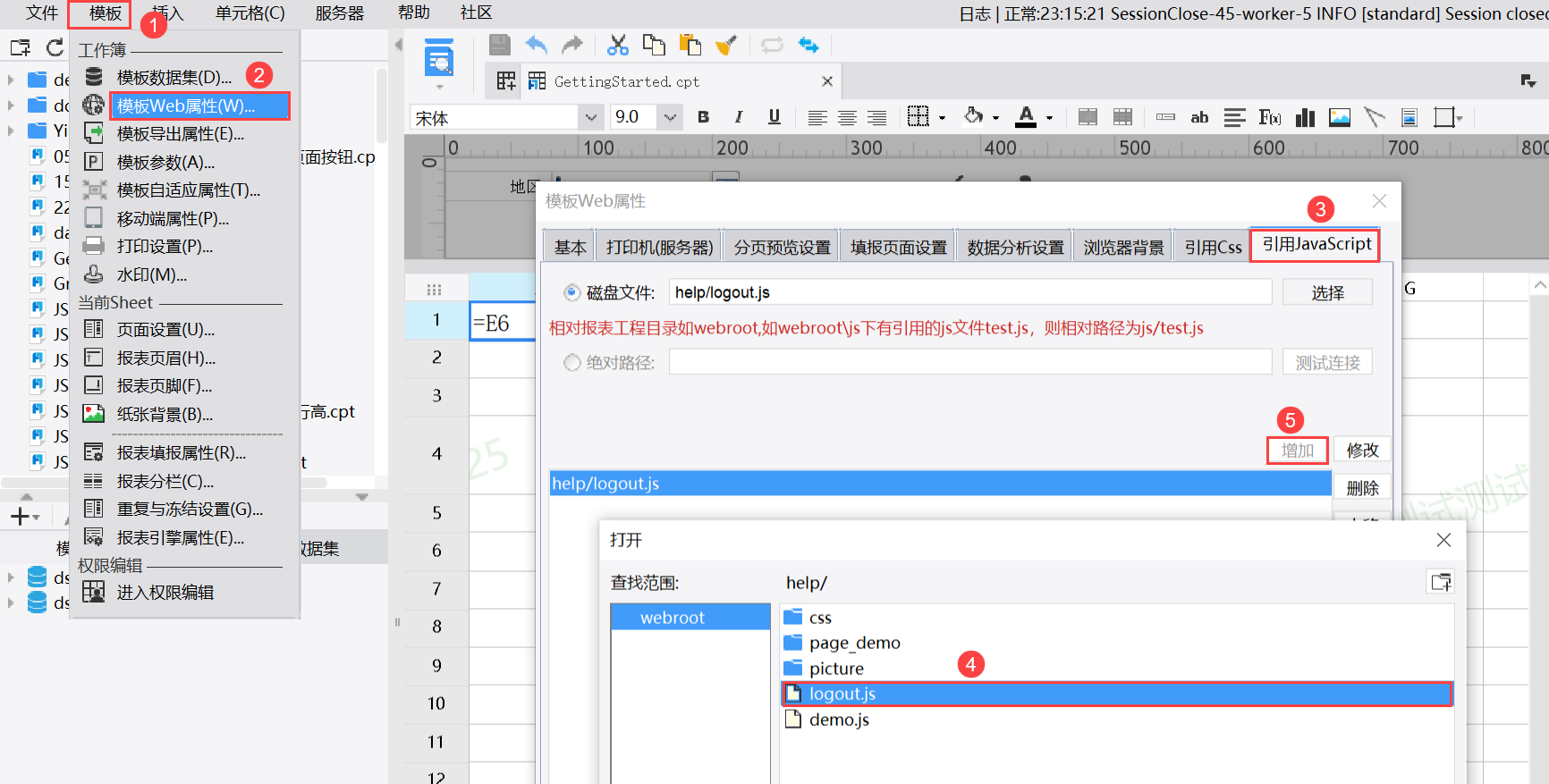The width and height of the screenshot is (1549, 784).
Task: Align text right in toolbar
Action: [877, 118]
